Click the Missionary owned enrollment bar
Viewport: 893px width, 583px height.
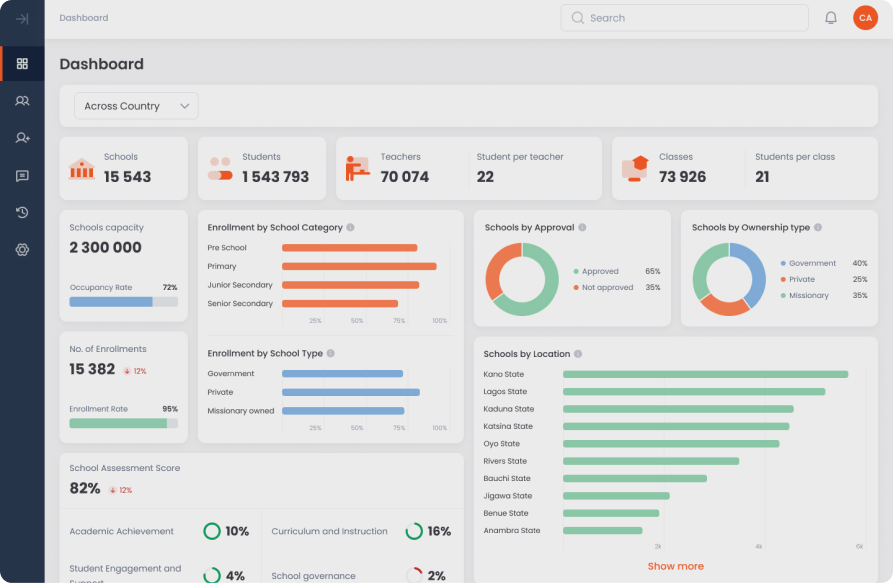tap(343, 410)
